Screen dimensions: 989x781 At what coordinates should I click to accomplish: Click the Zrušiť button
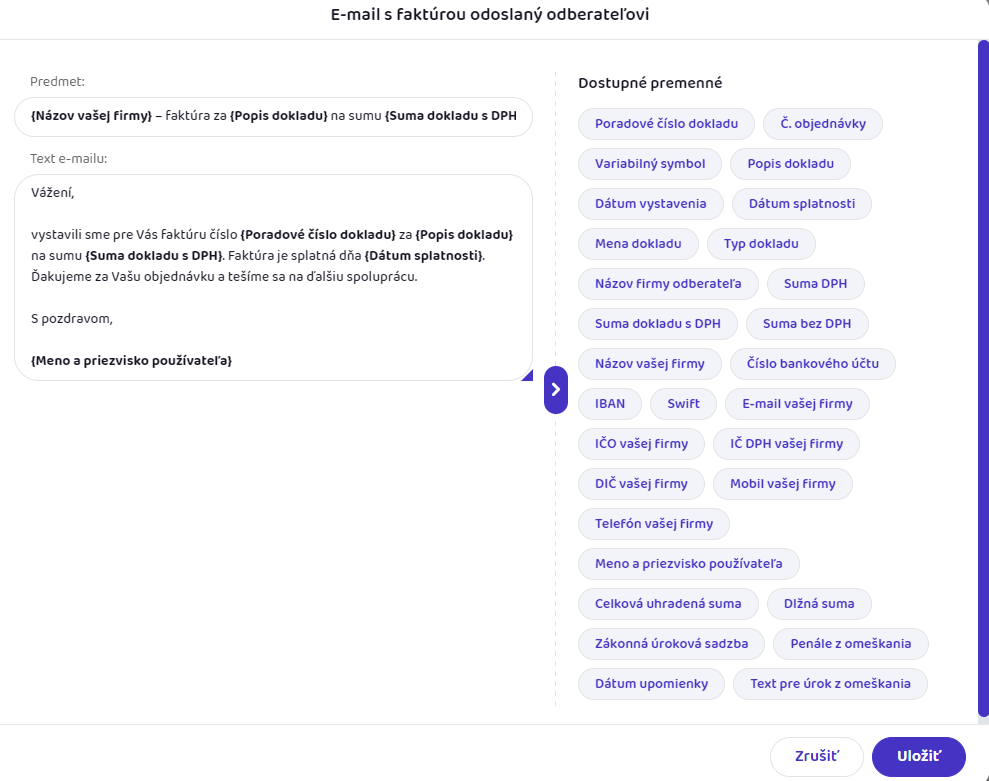click(x=816, y=757)
